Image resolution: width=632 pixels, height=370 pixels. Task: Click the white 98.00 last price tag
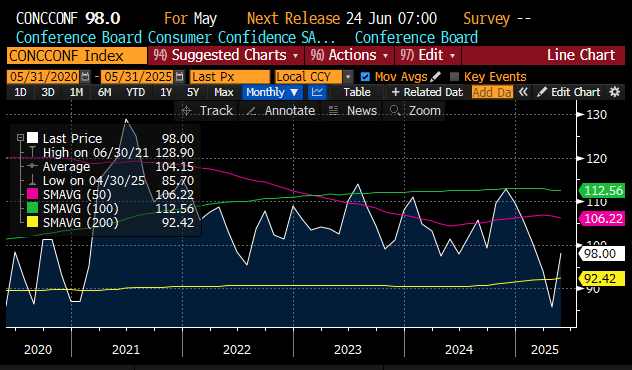[x=601, y=254]
